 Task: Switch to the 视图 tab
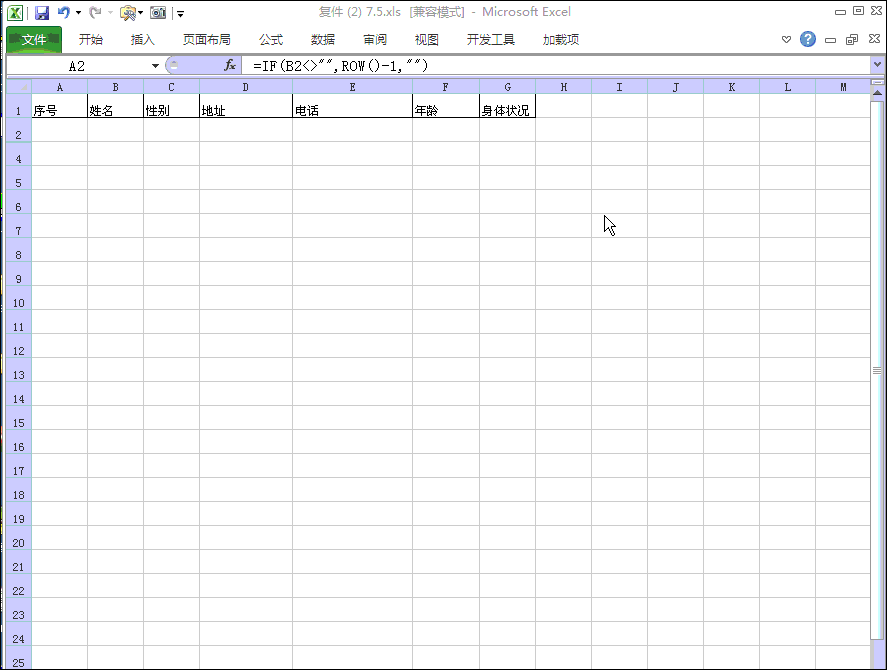click(427, 40)
